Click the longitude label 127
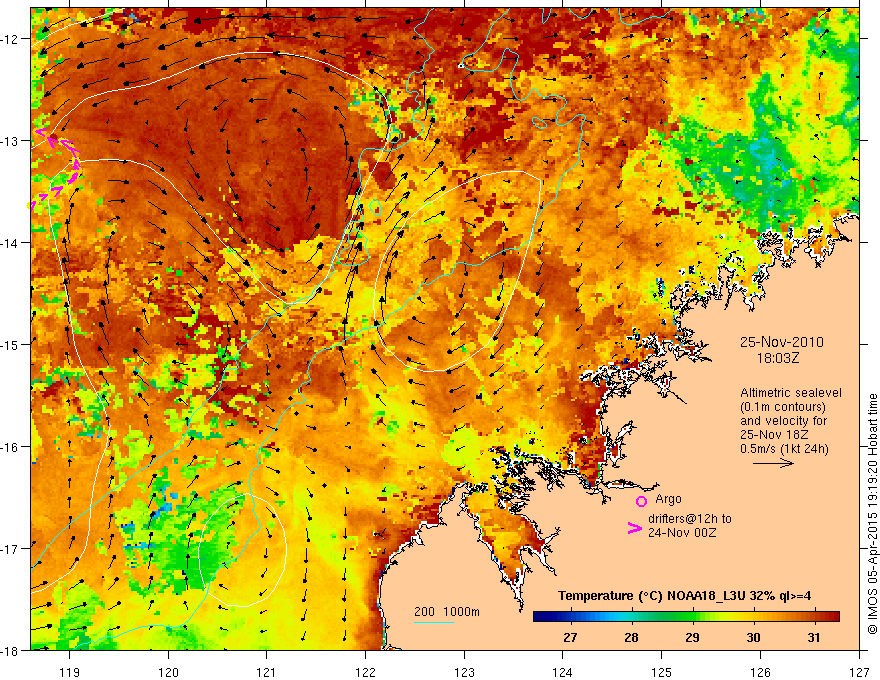 859,672
